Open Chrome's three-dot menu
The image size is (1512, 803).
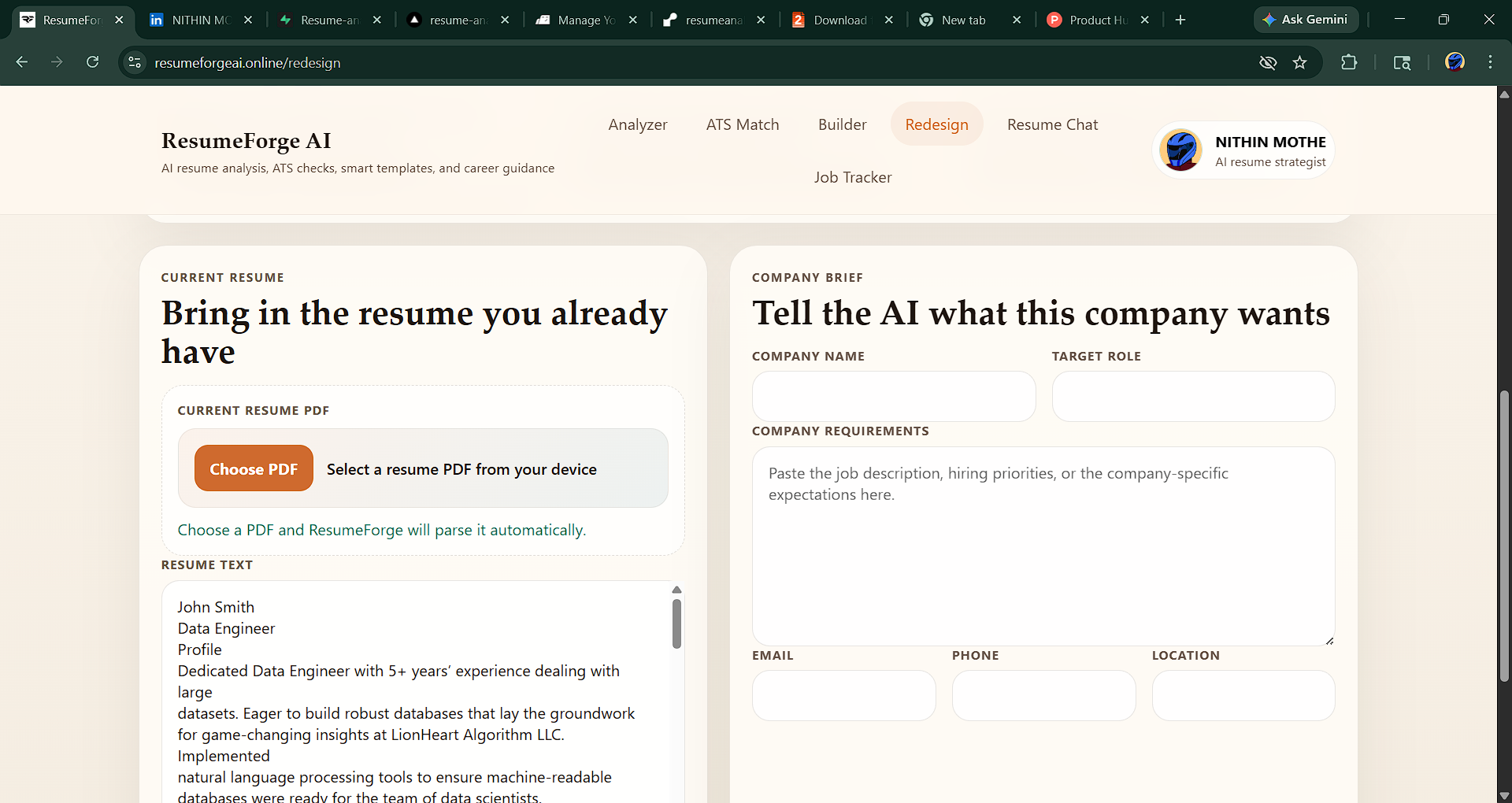(1490, 62)
